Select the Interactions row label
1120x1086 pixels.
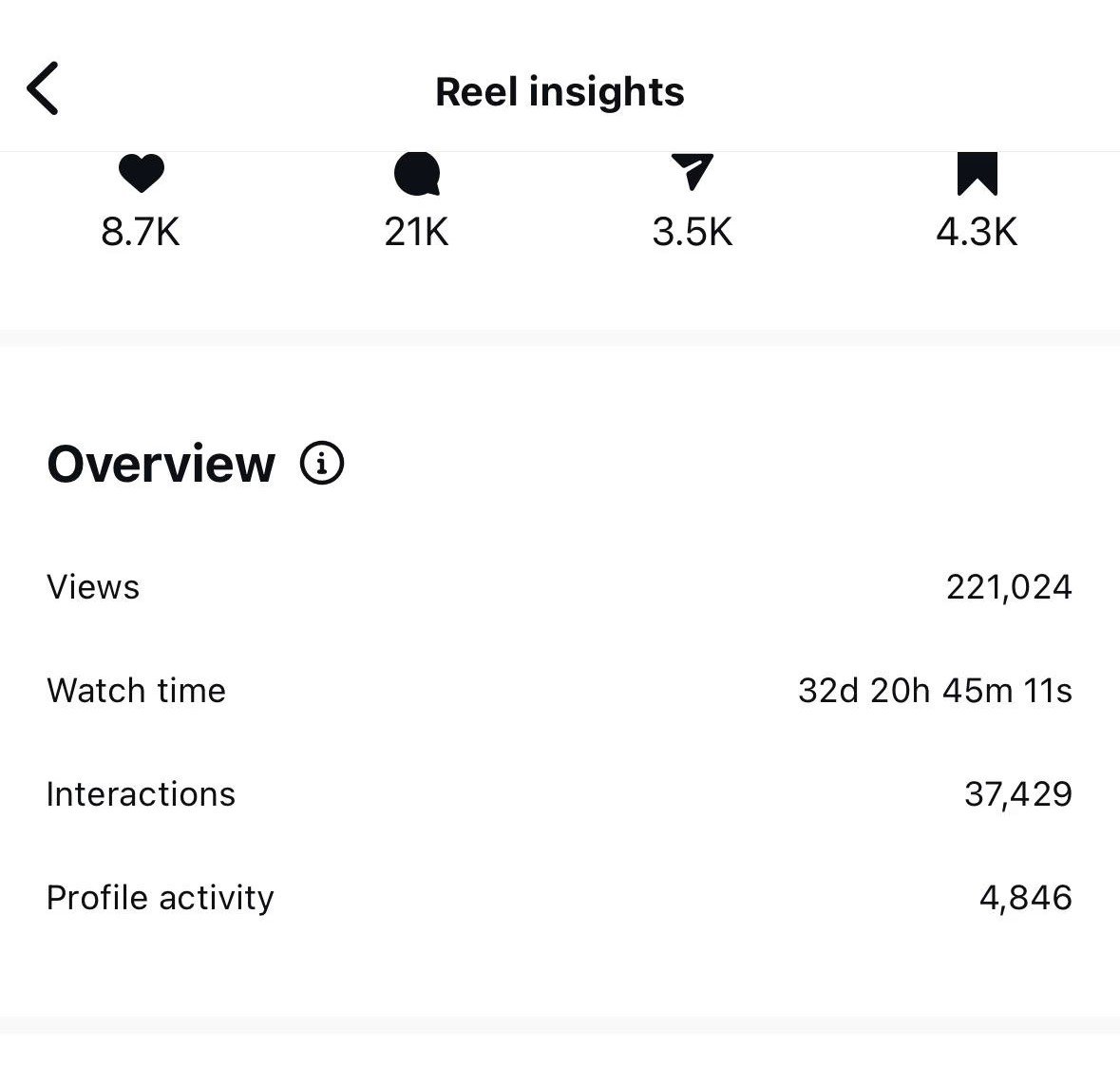[x=141, y=794]
